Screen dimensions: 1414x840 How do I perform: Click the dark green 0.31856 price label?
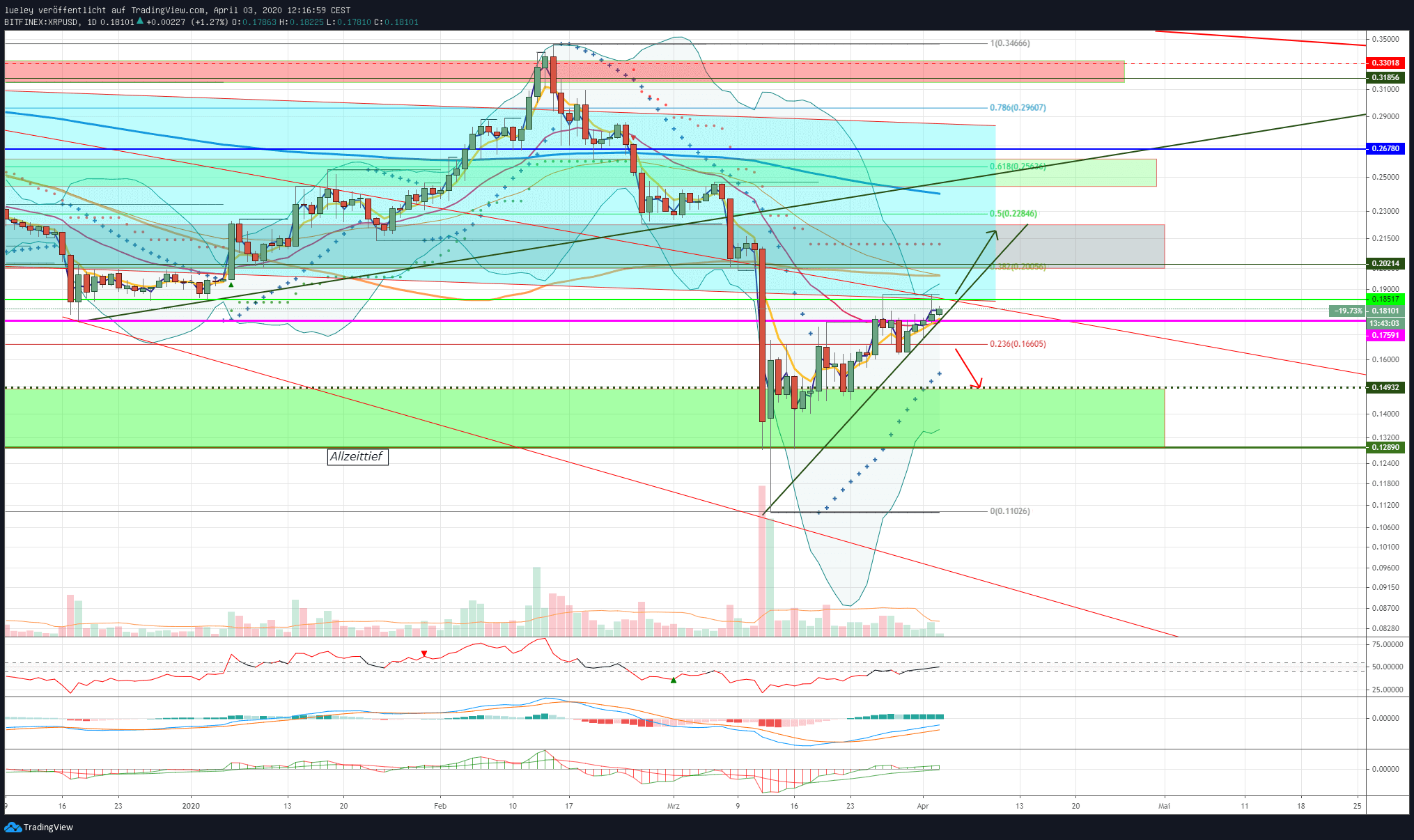(x=1385, y=78)
